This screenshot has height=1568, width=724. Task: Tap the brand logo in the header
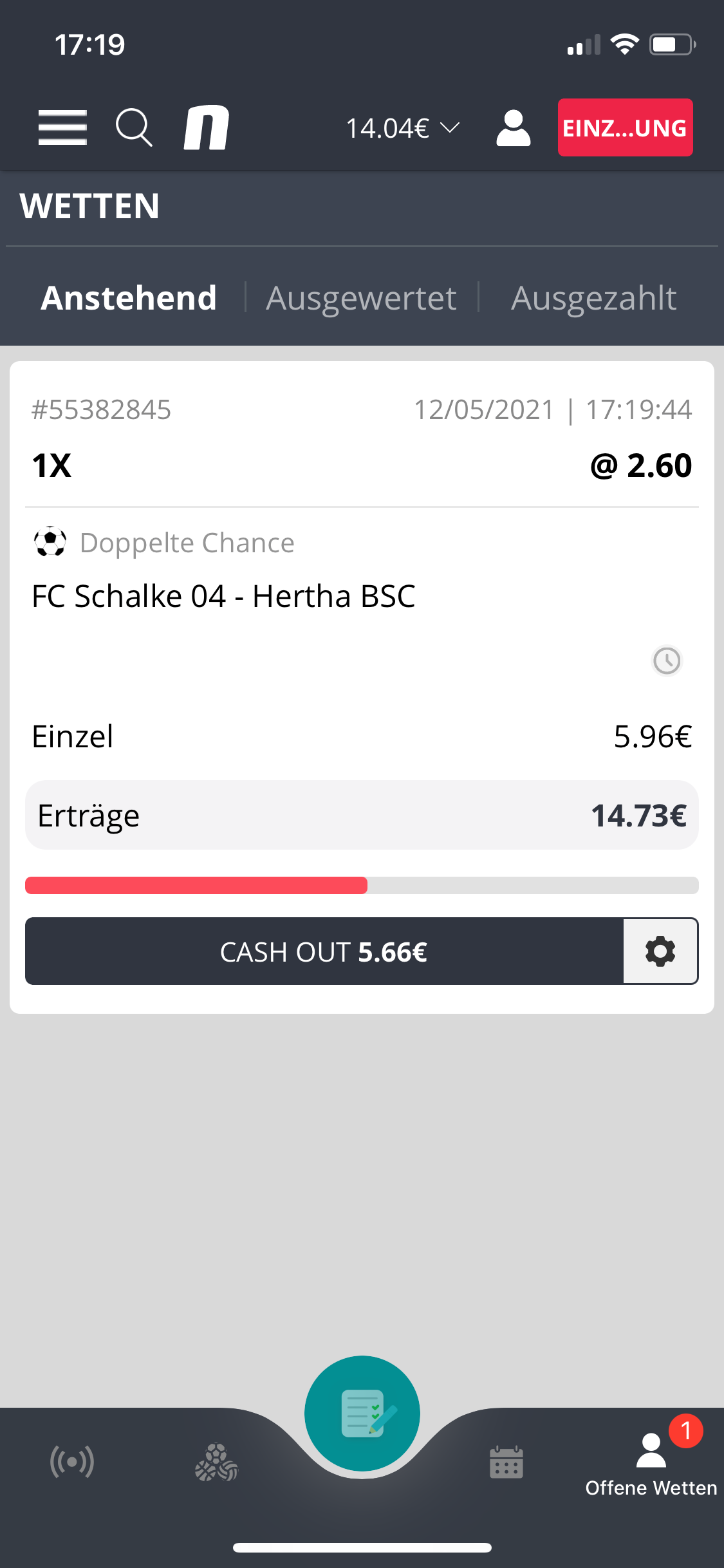click(207, 127)
